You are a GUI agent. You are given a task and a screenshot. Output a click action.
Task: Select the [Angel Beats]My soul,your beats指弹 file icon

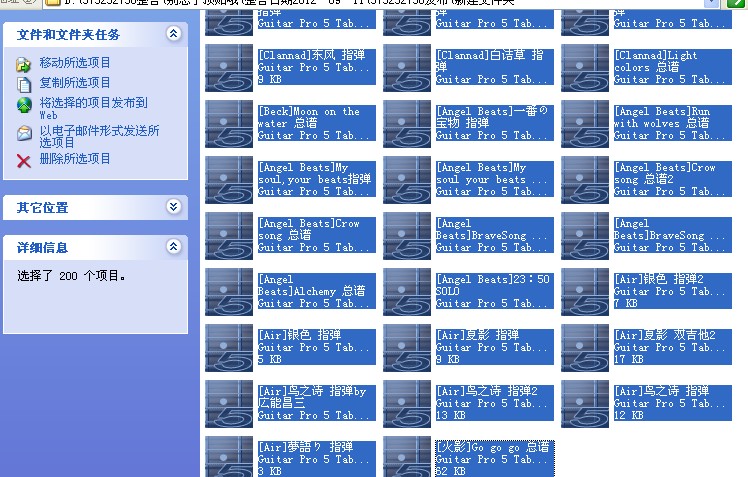coord(229,180)
